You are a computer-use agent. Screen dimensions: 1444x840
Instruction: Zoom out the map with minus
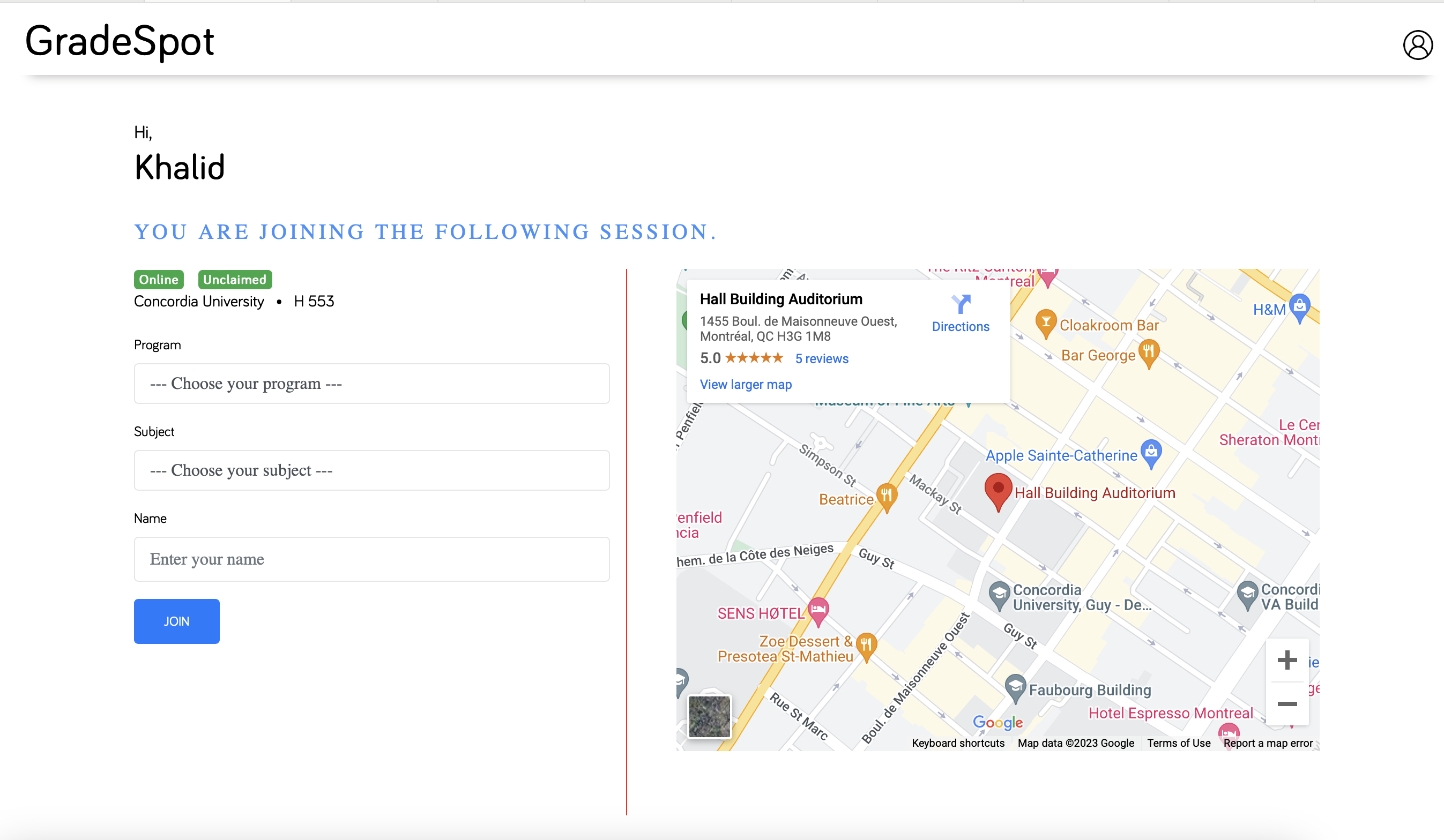(x=1286, y=704)
